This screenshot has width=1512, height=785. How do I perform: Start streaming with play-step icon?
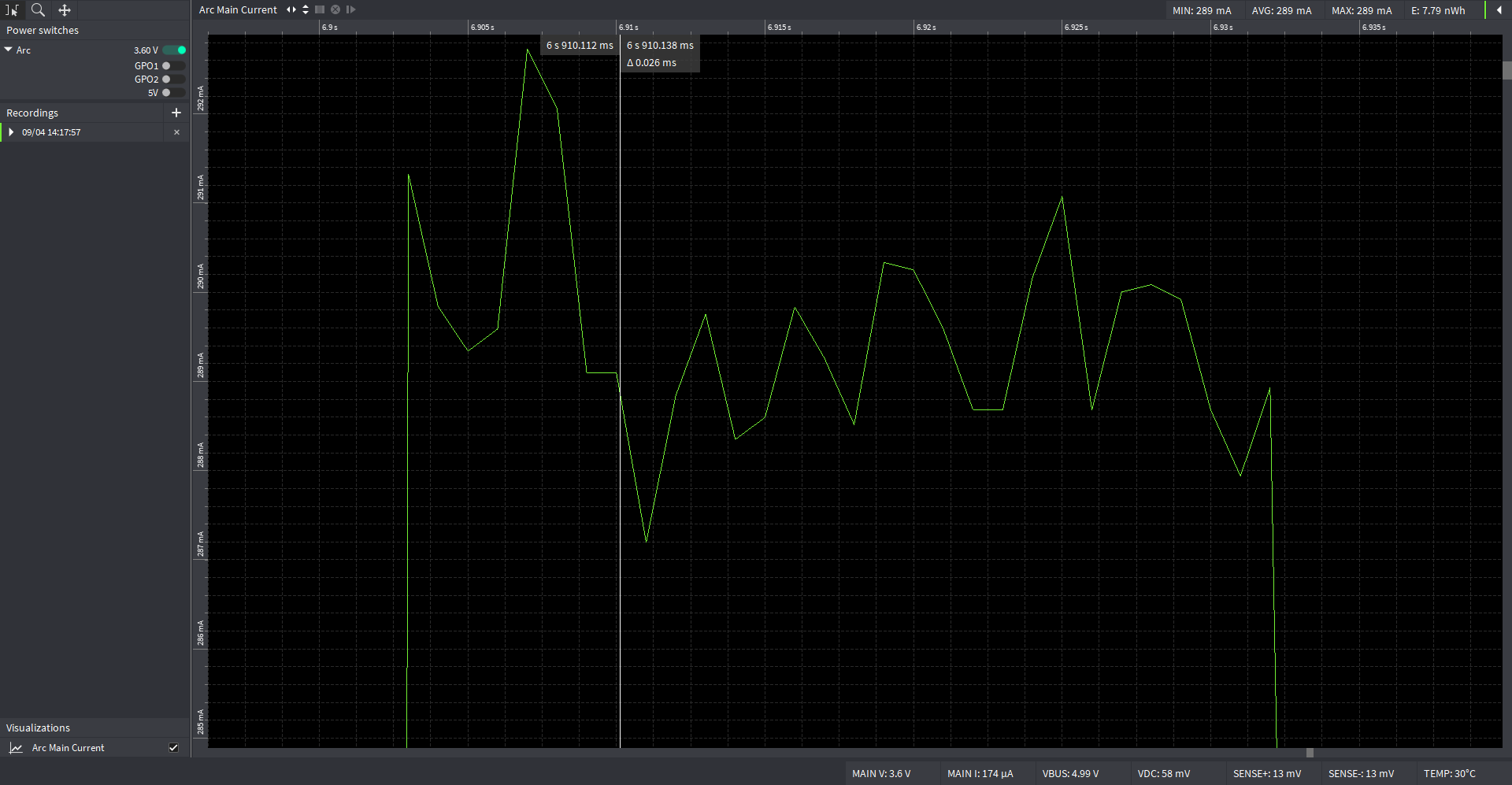tap(351, 9)
